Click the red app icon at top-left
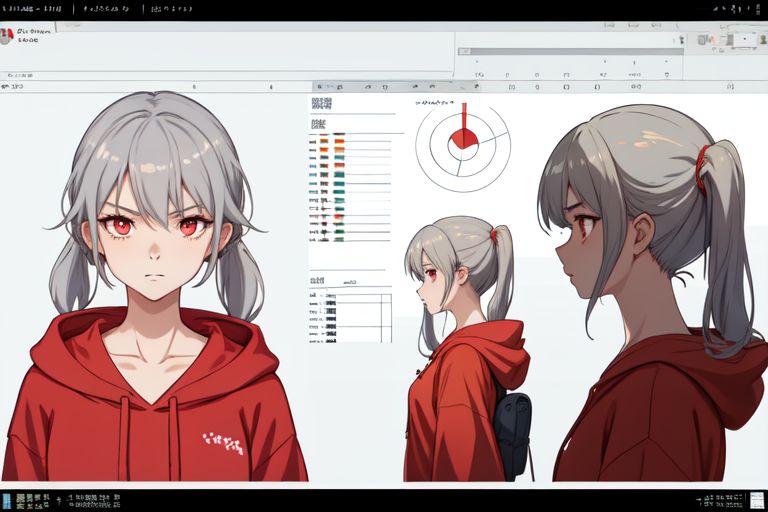 tap(7, 35)
